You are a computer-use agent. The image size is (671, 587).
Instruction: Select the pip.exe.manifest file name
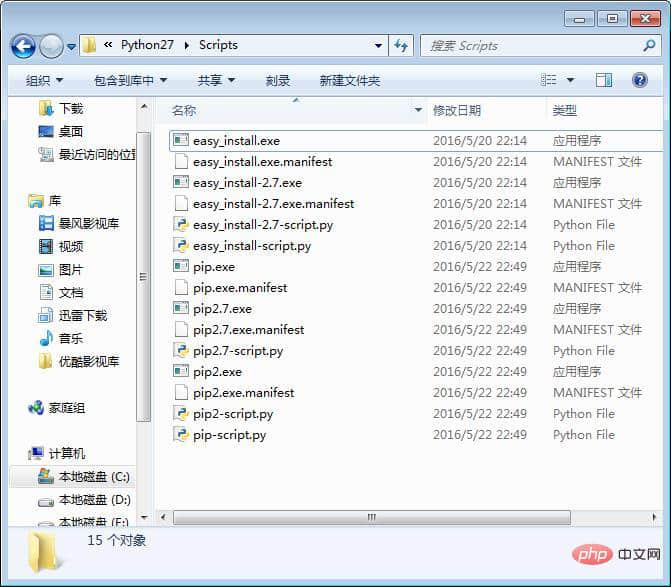(240, 288)
